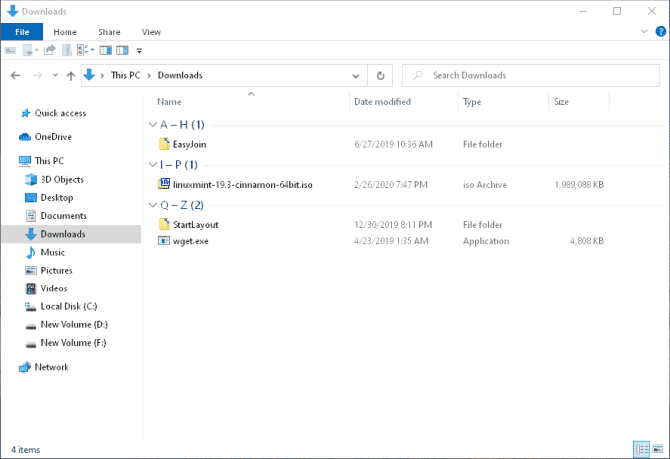Image resolution: width=670 pixels, height=459 pixels.
Task: Select the StartLayout folder icon
Action: click(164, 224)
